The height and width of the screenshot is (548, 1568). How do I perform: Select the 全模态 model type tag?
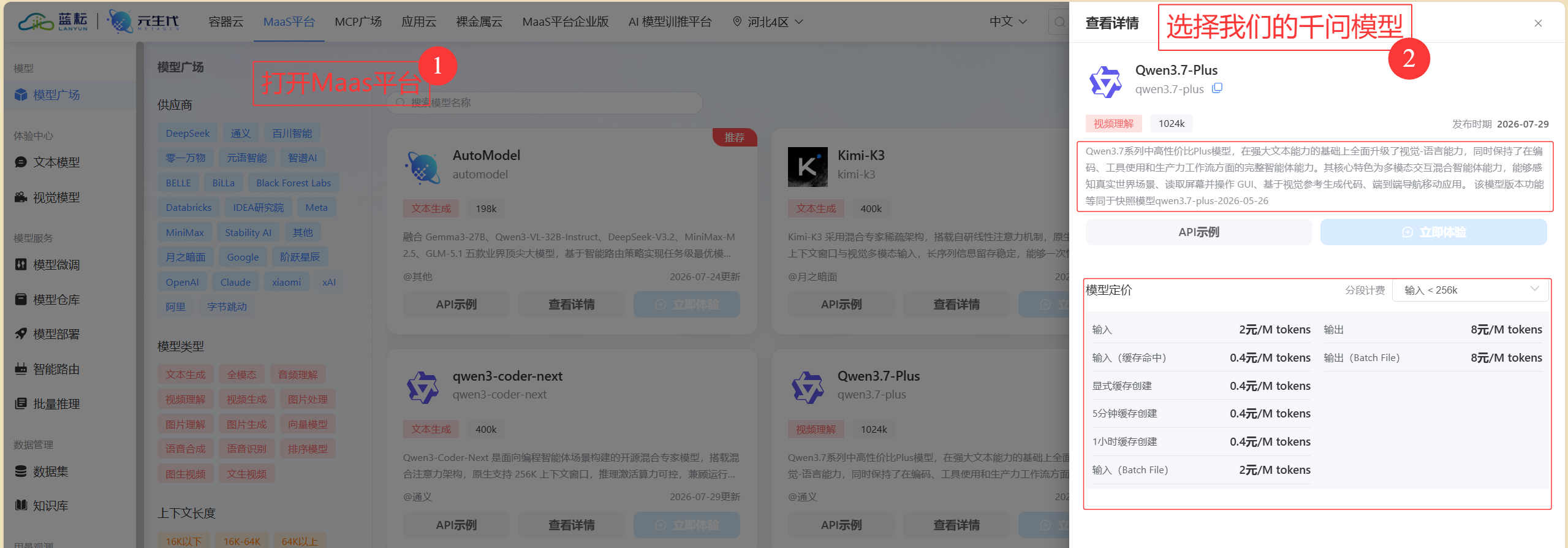[242, 375]
